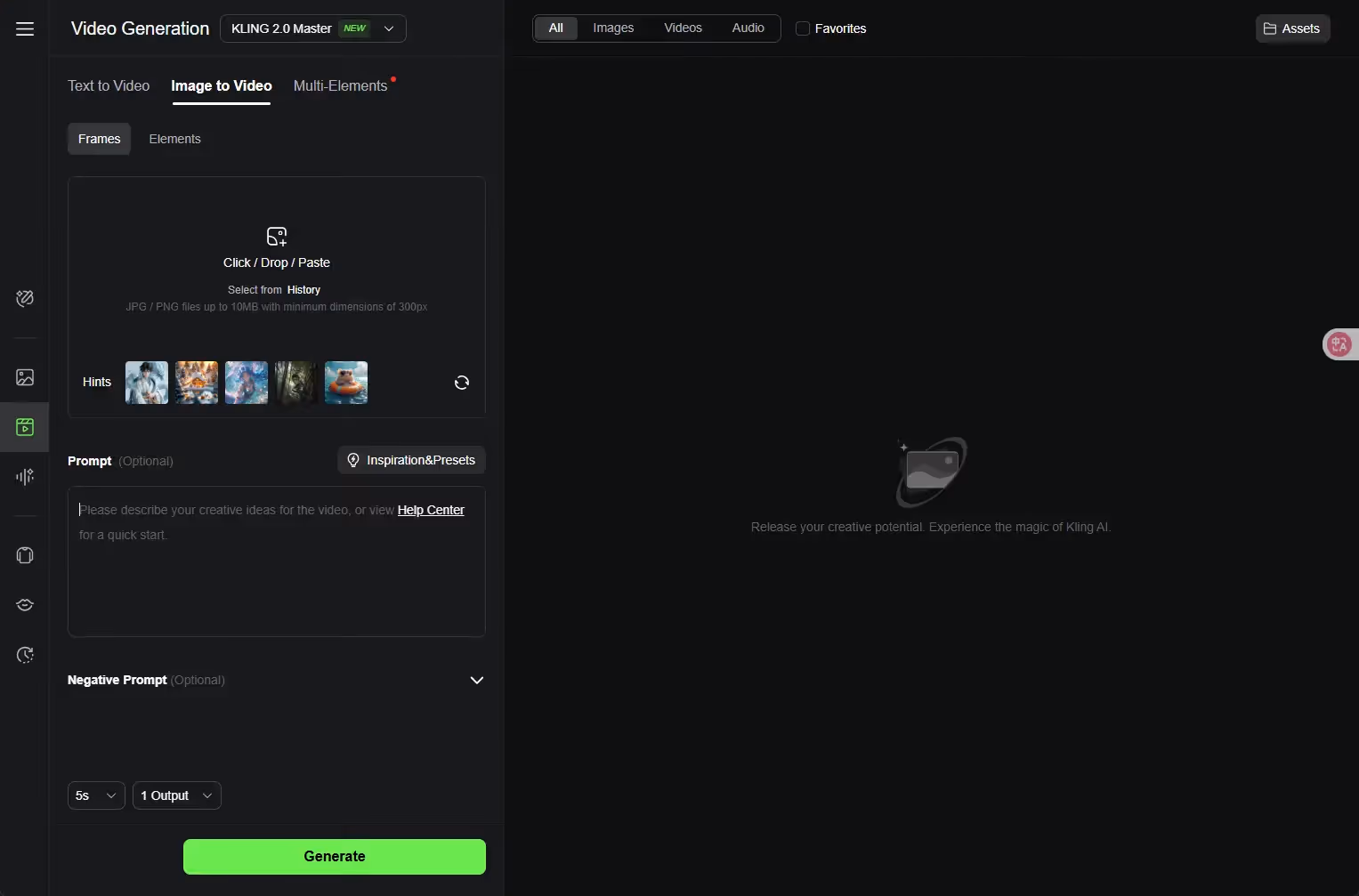Screen dimensions: 1359x896
Task: Click the green Generate button
Action: pos(335,856)
